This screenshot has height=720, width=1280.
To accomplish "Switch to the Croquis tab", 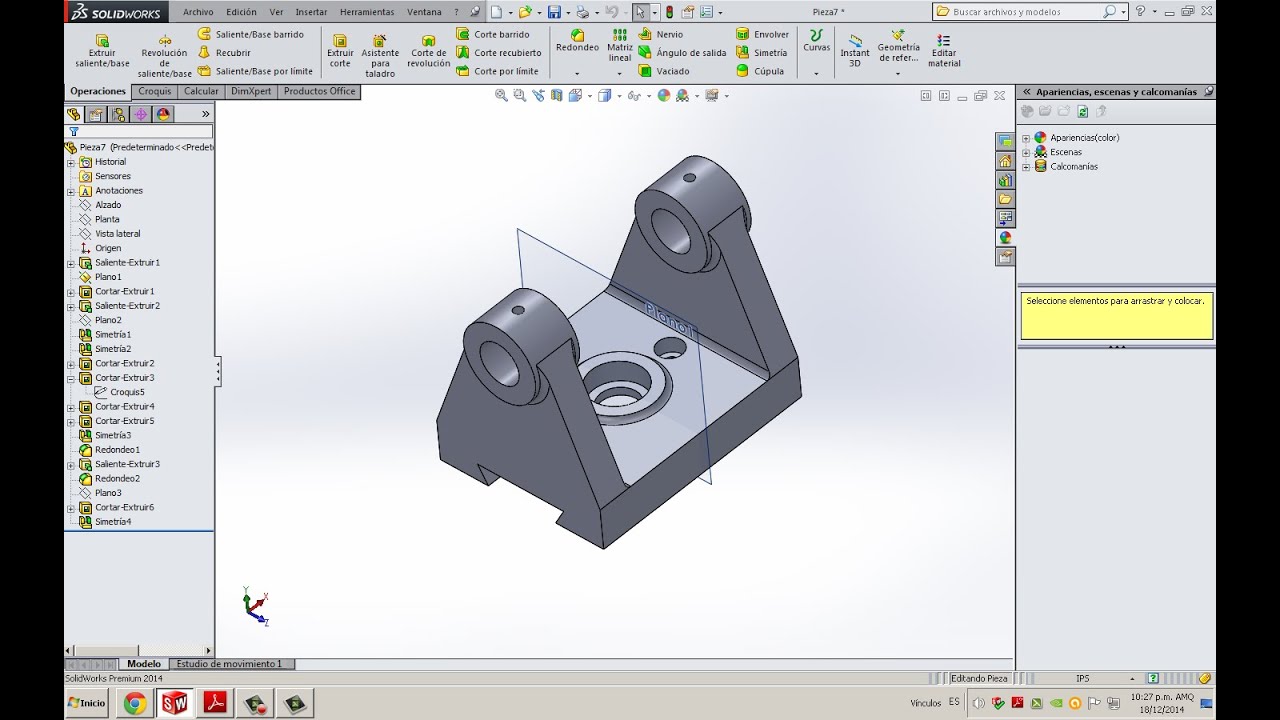I will [155, 91].
